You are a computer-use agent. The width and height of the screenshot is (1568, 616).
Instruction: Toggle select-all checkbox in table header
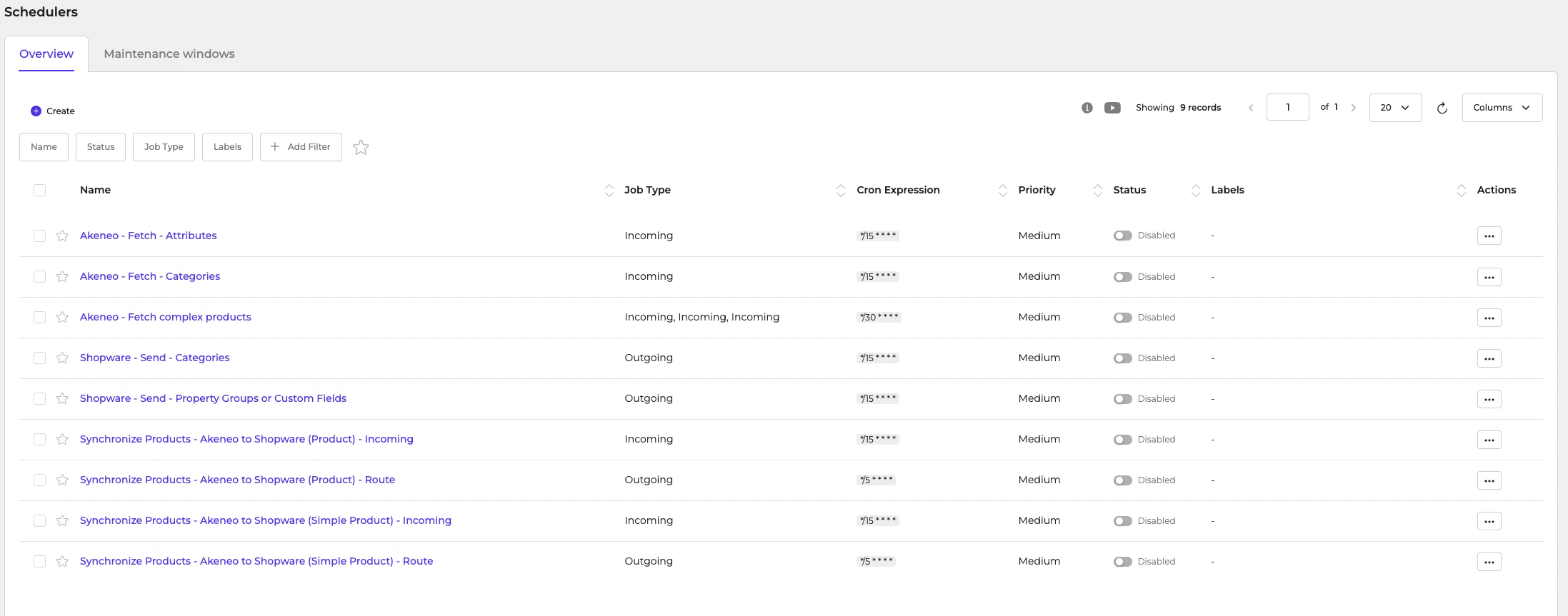39,190
